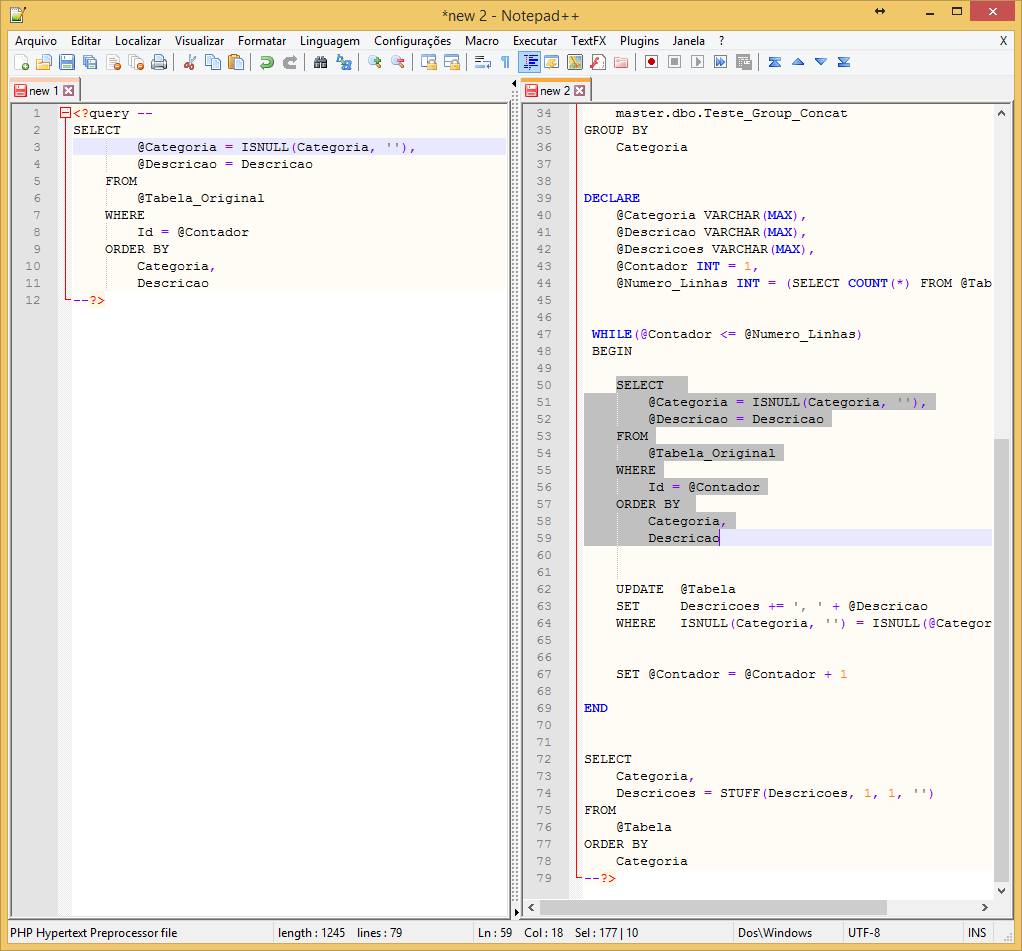Viewport: 1022px width, 951px height.
Task: Cut the selection with the scissors icon
Action: [190, 63]
